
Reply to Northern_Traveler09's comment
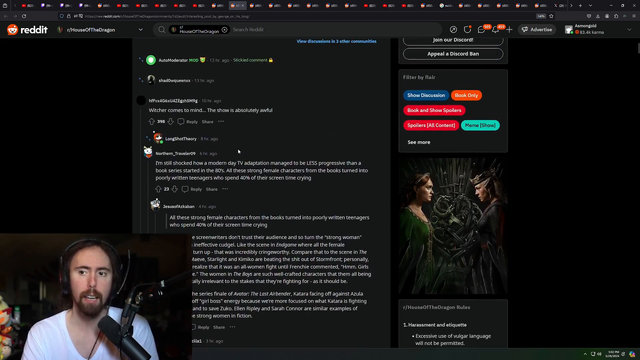(x=192, y=189)
